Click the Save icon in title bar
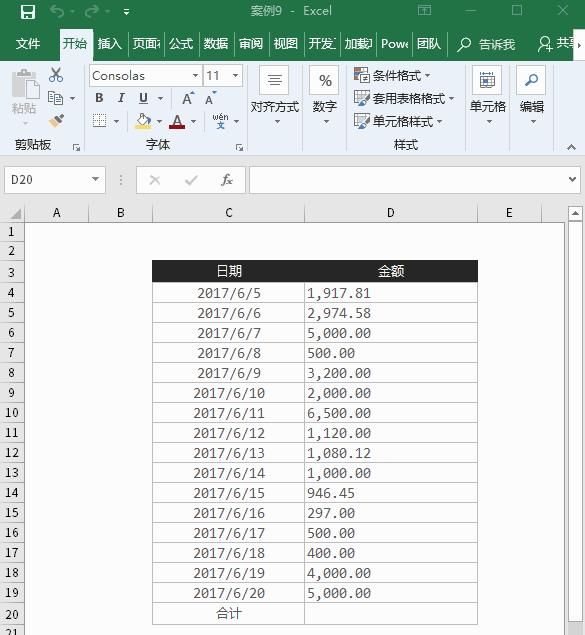 28,11
